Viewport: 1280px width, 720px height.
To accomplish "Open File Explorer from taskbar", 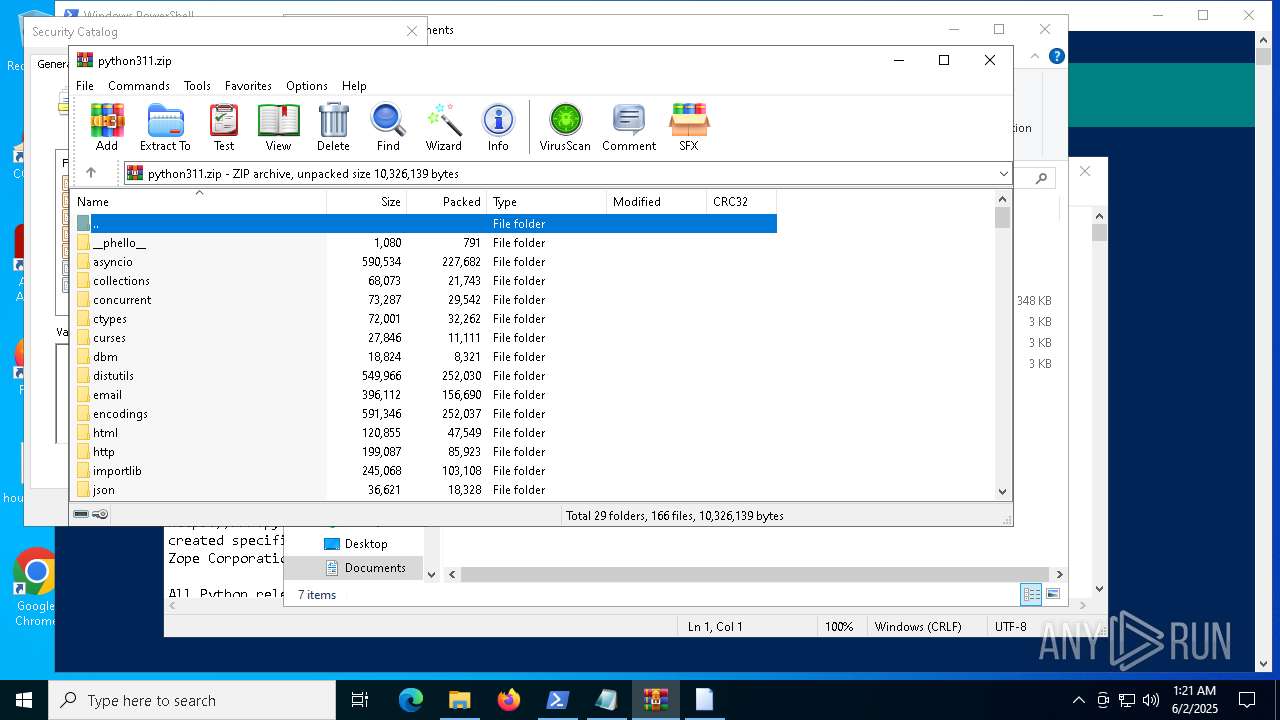I will coord(459,700).
